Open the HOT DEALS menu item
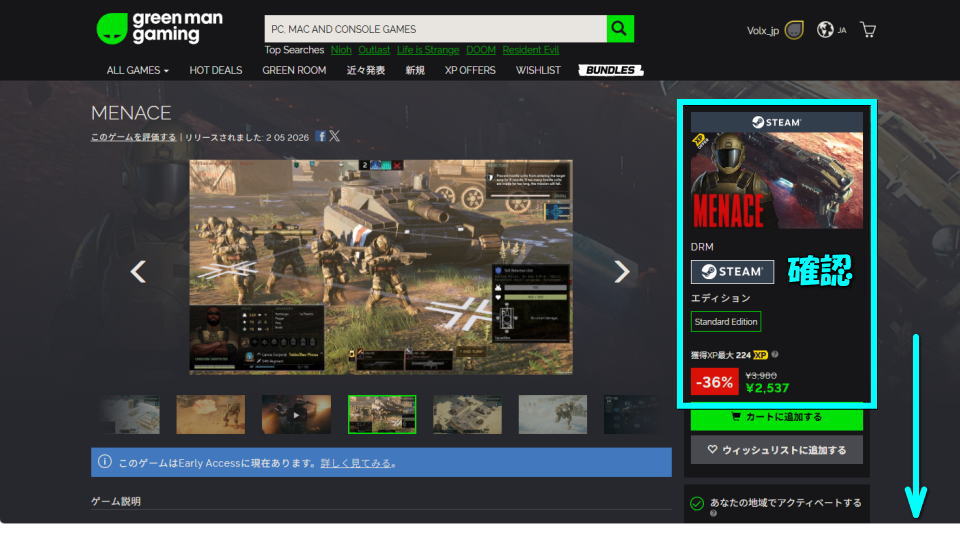This screenshot has height=540, width=960. tap(215, 71)
